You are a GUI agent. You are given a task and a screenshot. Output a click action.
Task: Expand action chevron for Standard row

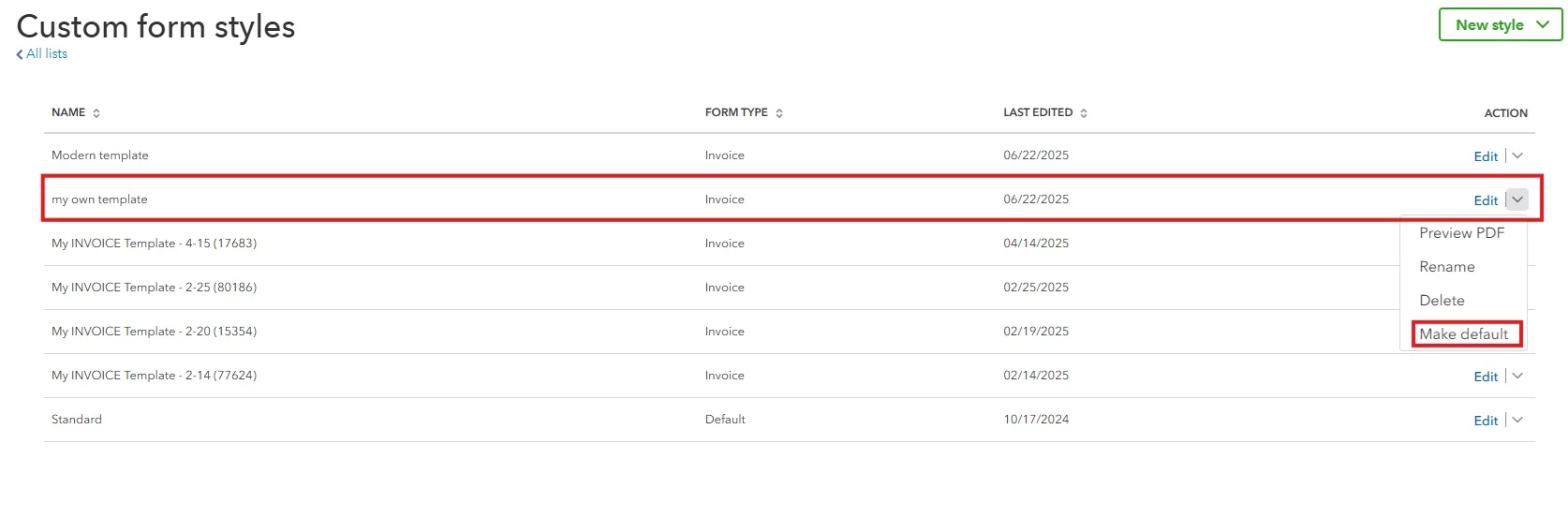click(x=1517, y=420)
